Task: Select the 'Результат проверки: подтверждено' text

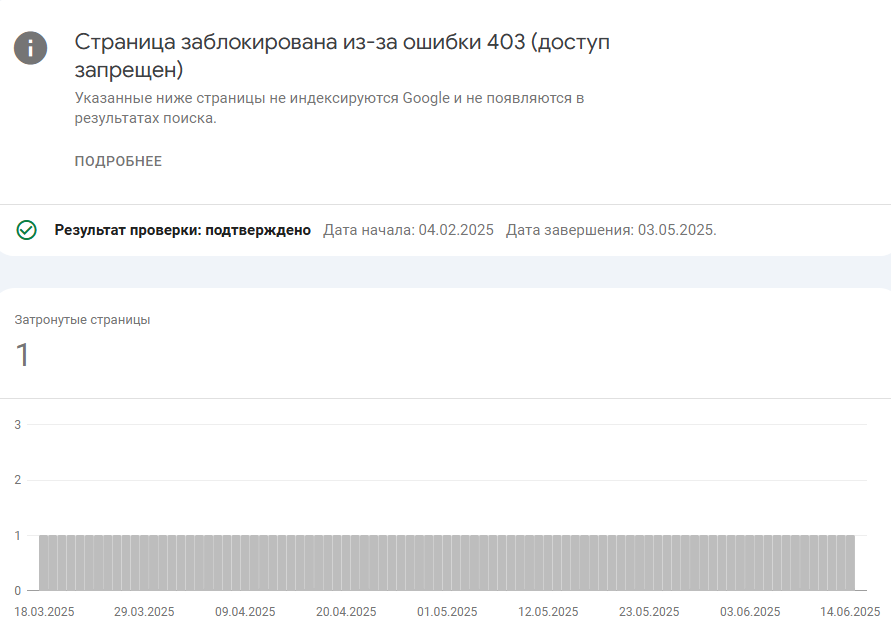Action: (x=182, y=230)
